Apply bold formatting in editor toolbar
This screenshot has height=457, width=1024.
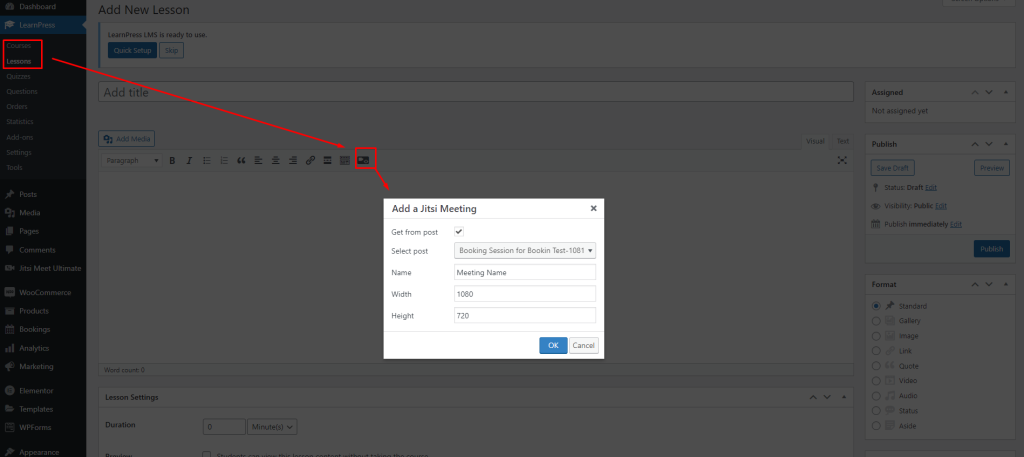click(x=172, y=161)
